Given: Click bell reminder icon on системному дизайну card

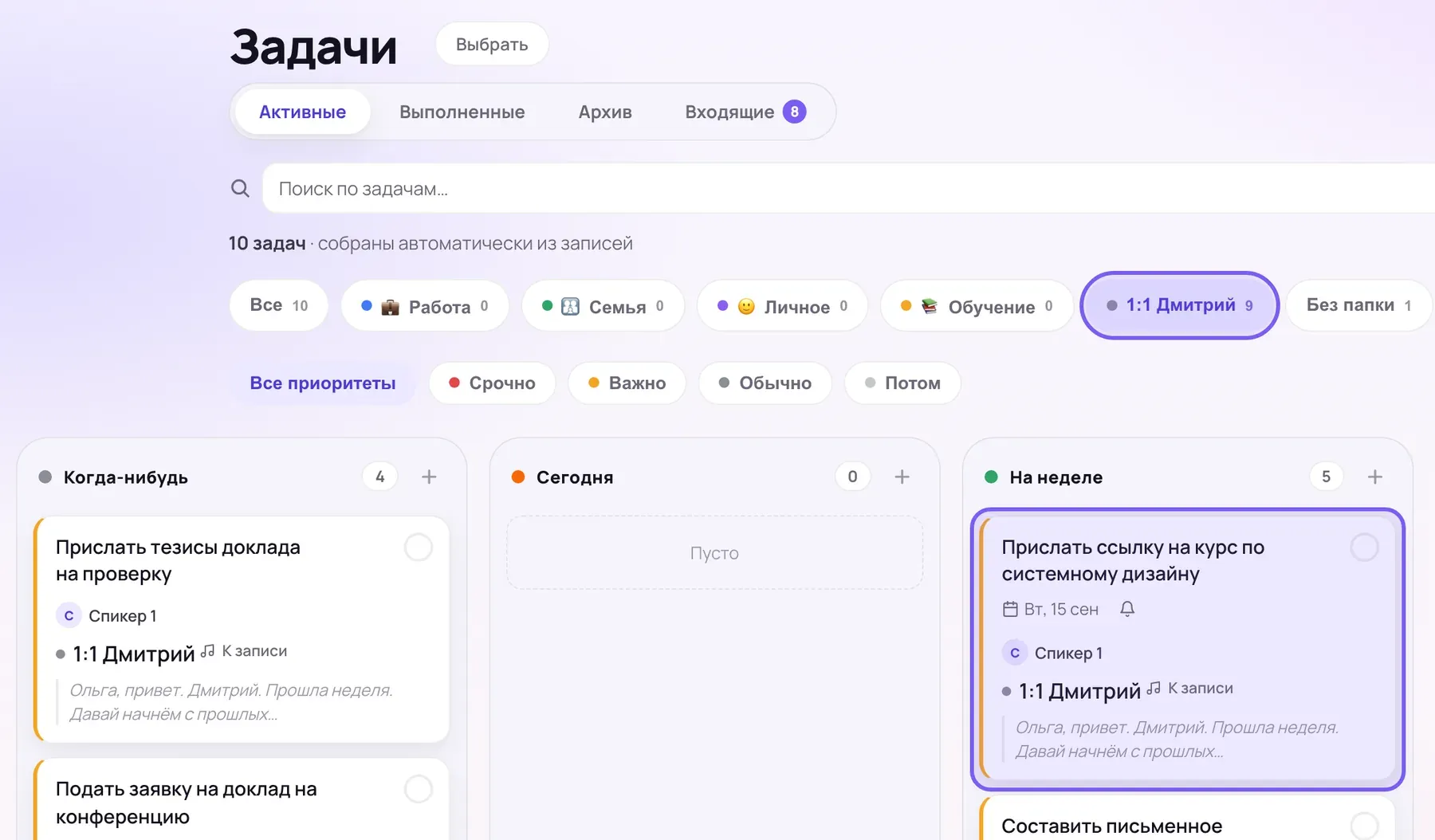Looking at the screenshot, I should pos(1127,609).
